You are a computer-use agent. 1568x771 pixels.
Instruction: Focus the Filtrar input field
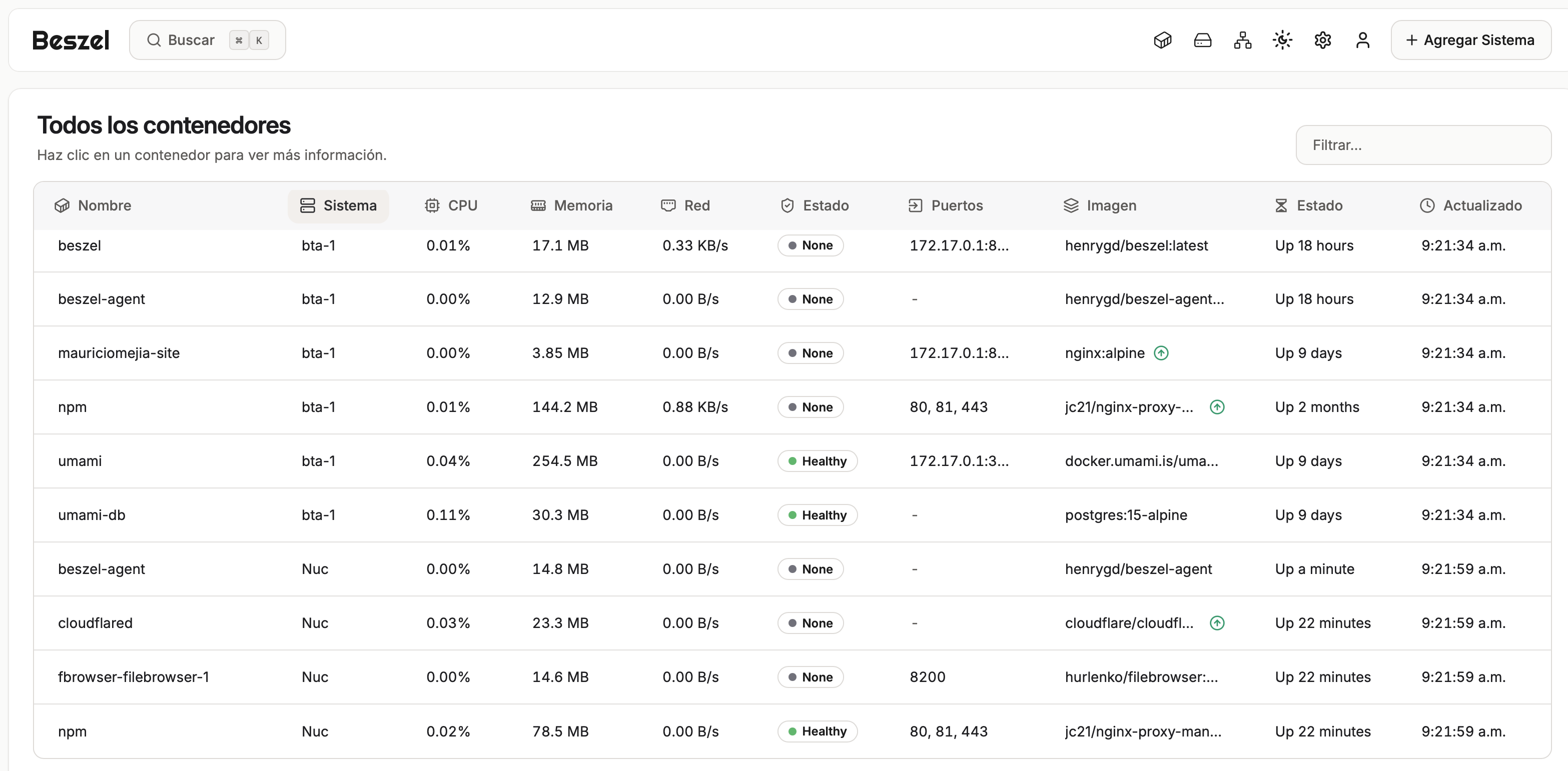click(x=1423, y=145)
